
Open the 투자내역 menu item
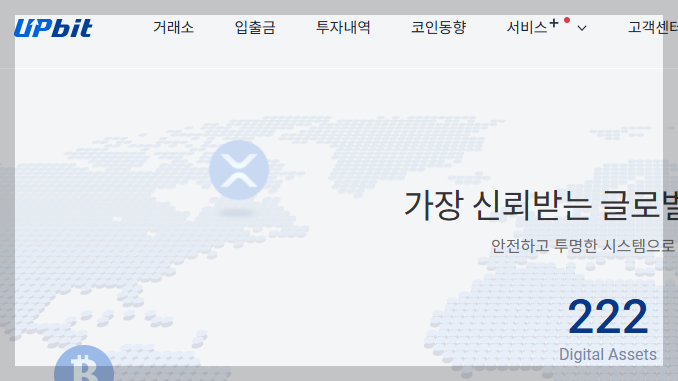click(343, 28)
